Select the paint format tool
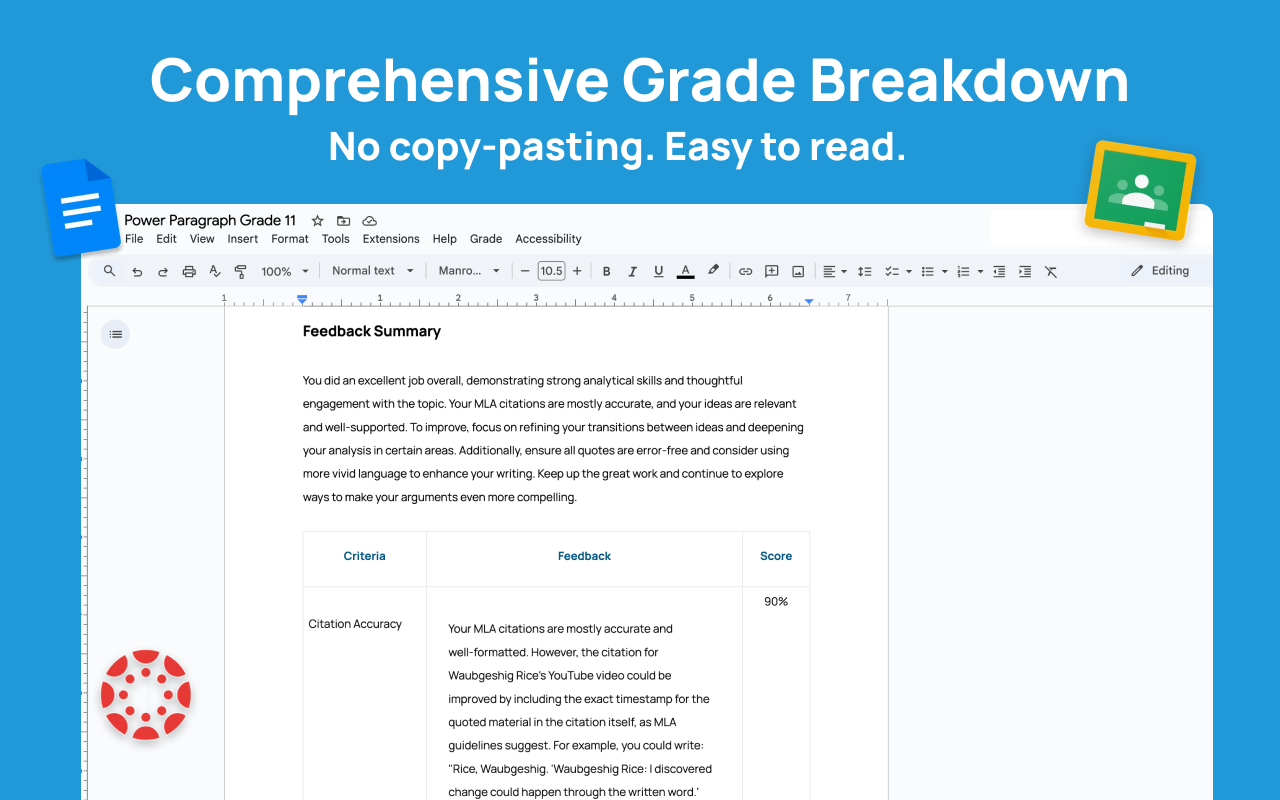1280x800 pixels. click(x=240, y=271)
